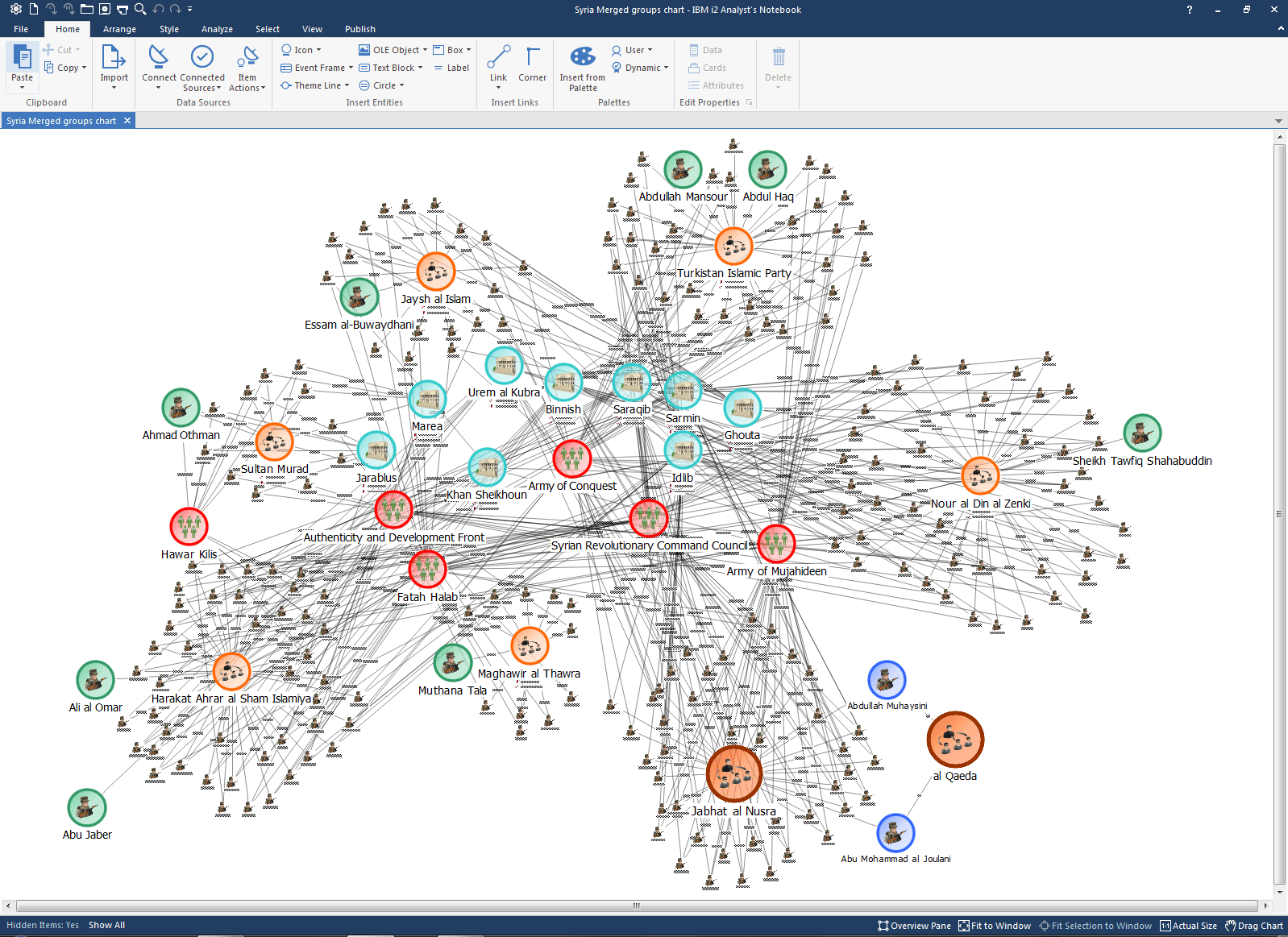This screenshot has height=937, width=1288.
Task: Switch to the Select ribbon tab
Action: 268,29
